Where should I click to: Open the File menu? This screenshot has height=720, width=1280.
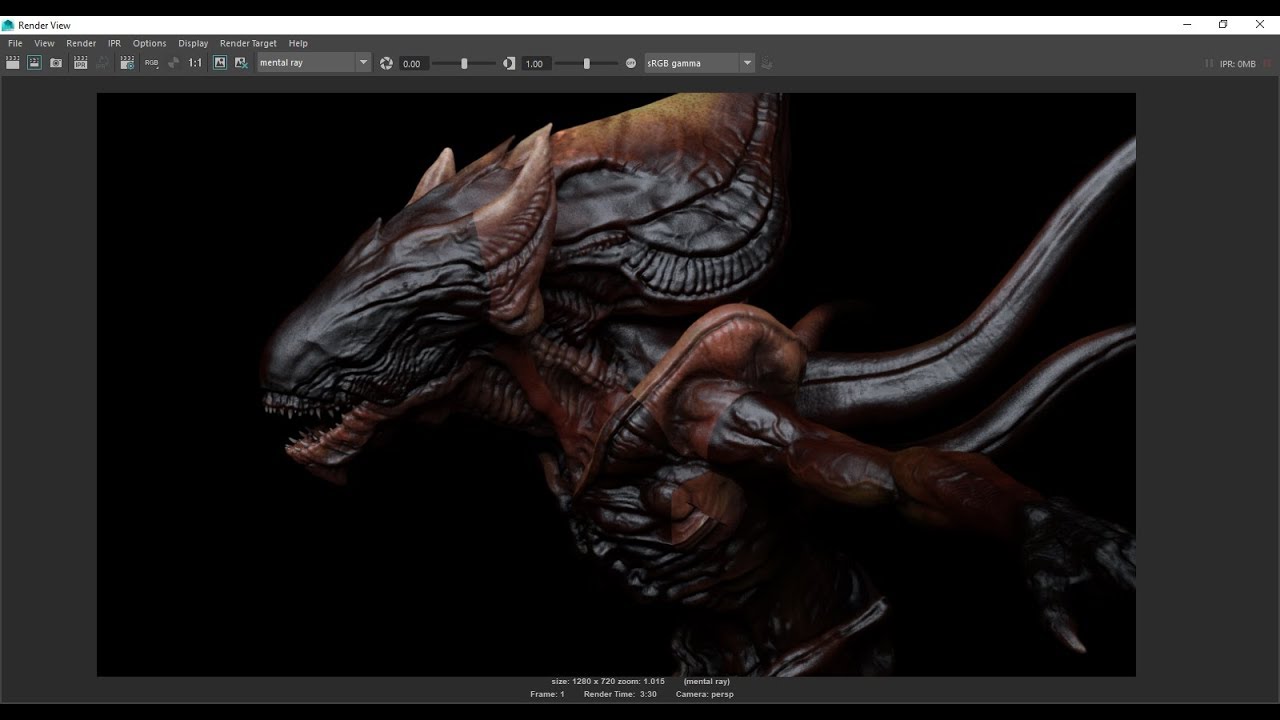tap(15, 43)
